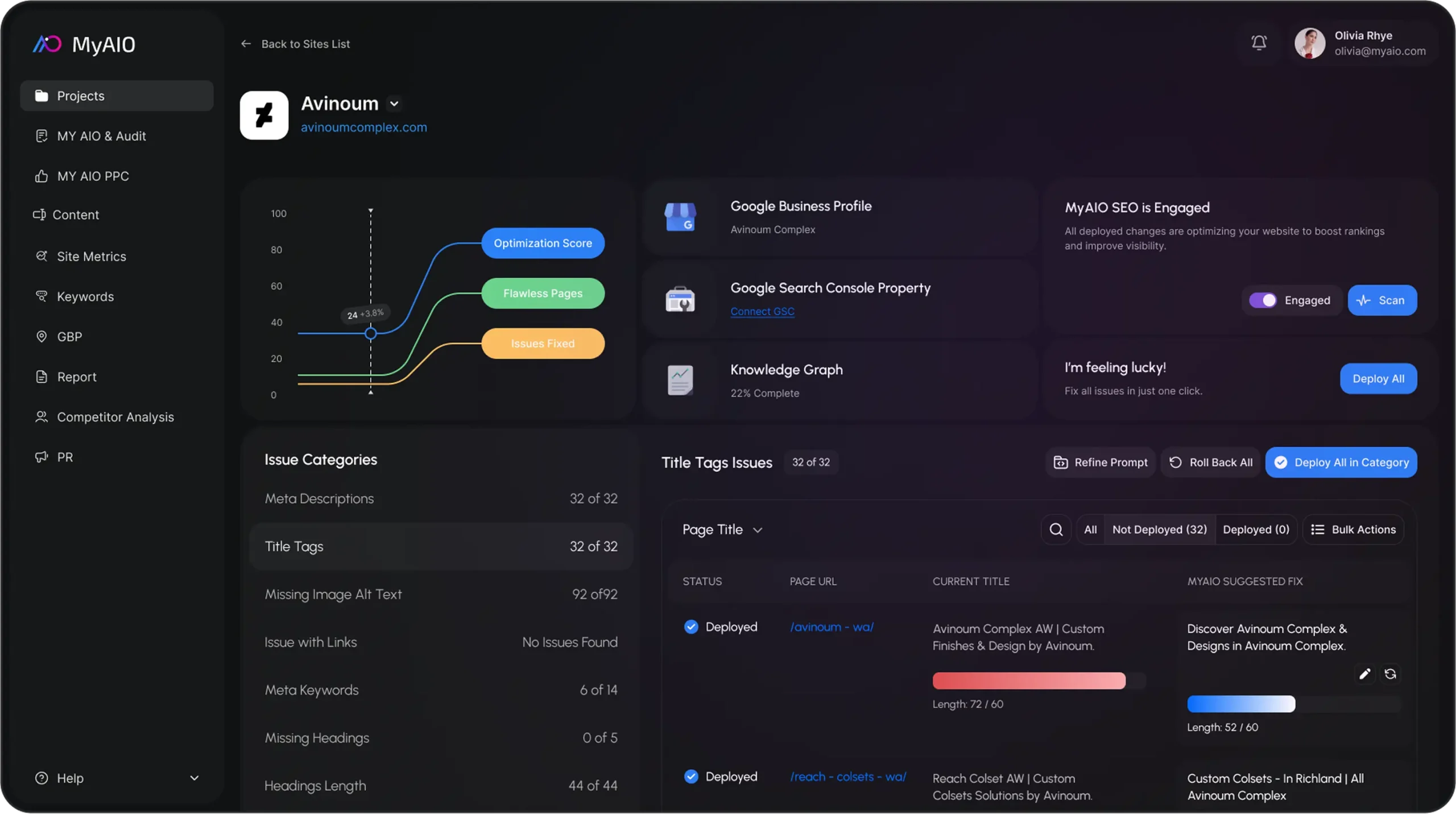The height and width of the screenshot is (814, 1456).
Task: Click the Connect GSC link
Action: tap(762, 311)
